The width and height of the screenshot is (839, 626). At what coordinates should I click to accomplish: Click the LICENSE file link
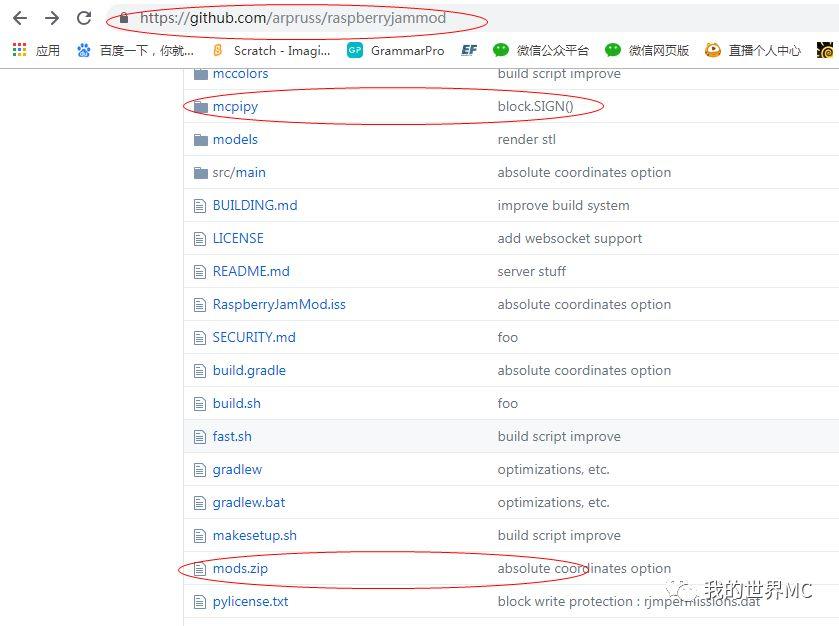tap(238, 238)
